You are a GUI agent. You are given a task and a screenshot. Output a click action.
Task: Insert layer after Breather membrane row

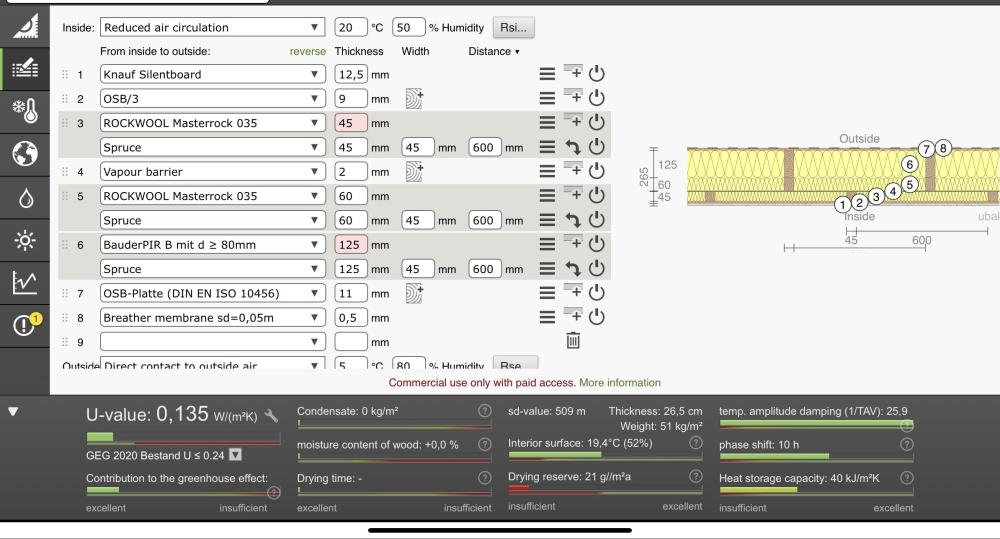[573, 315]
